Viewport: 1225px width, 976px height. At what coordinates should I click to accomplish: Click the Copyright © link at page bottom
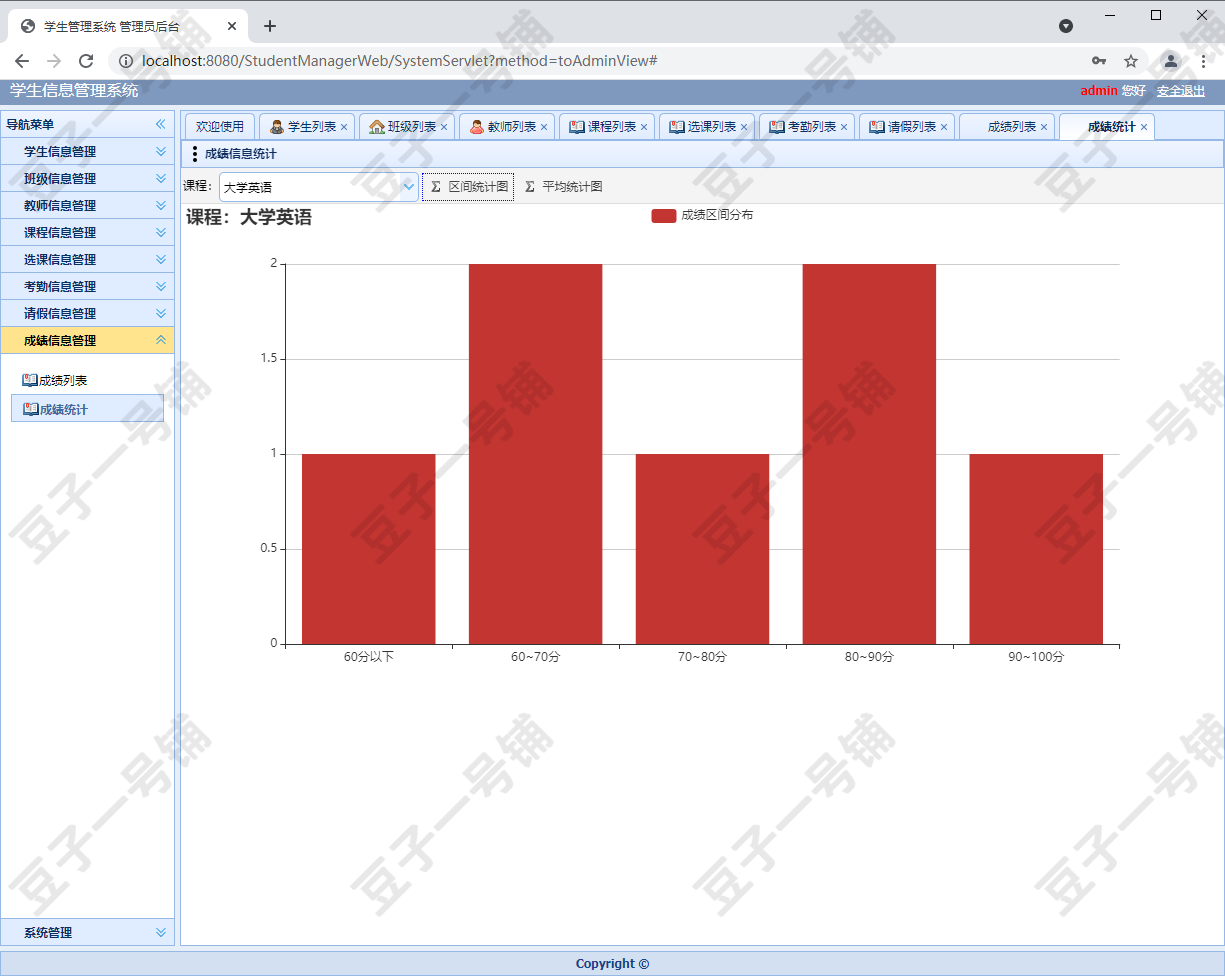pyautogui.click(x=611, y=963)
